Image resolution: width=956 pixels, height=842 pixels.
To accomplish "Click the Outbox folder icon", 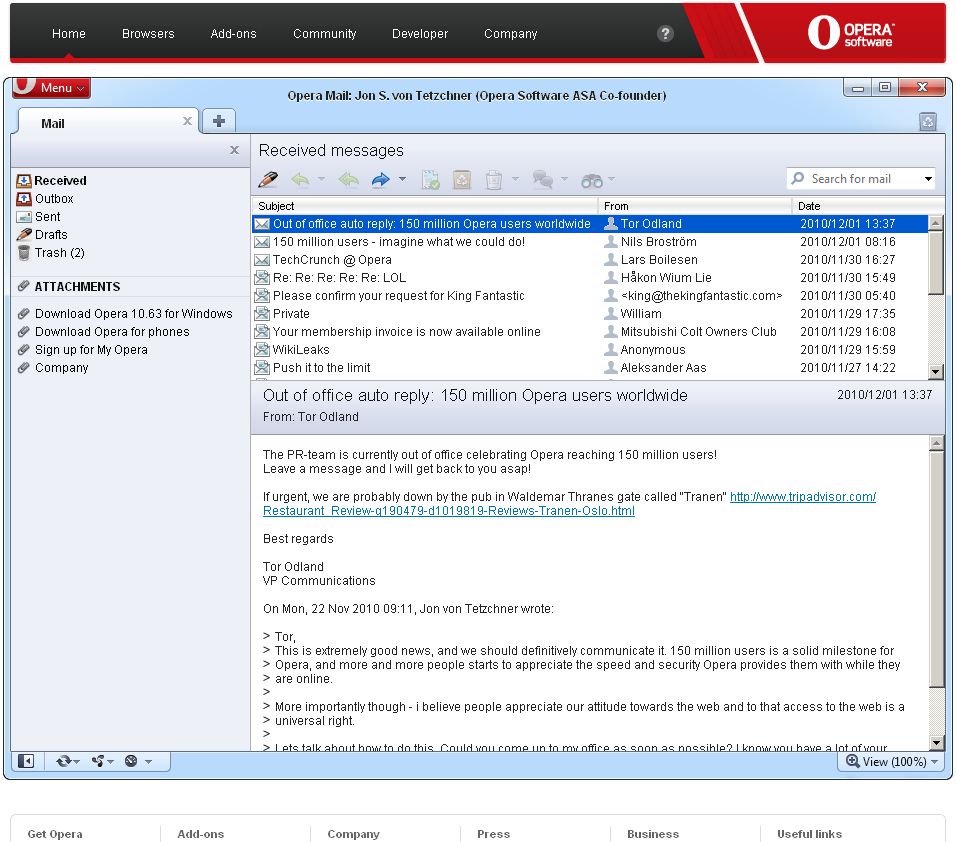I will pos(24,199).
